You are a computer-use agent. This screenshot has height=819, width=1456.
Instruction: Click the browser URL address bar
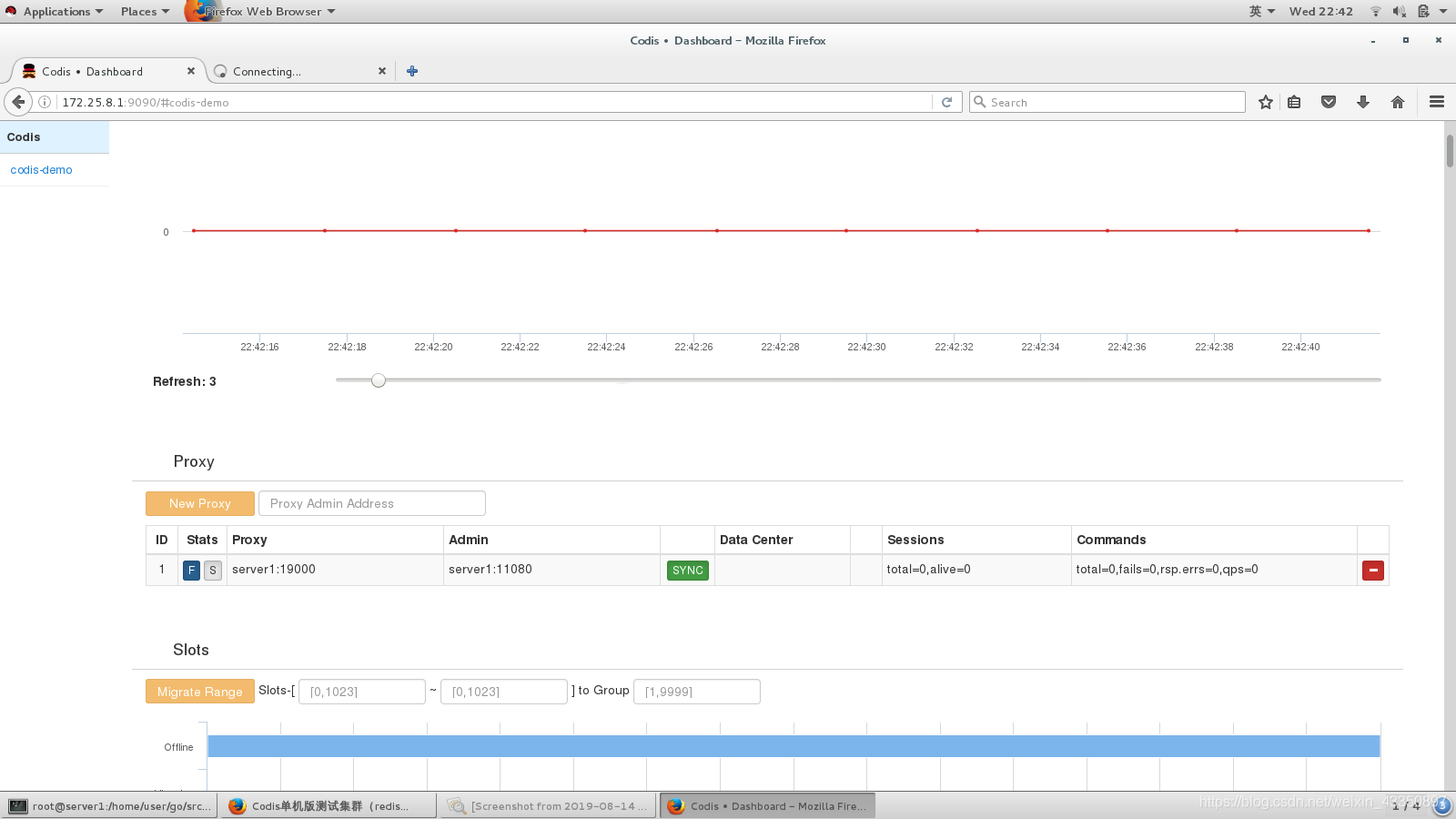[x=496, y=102]
